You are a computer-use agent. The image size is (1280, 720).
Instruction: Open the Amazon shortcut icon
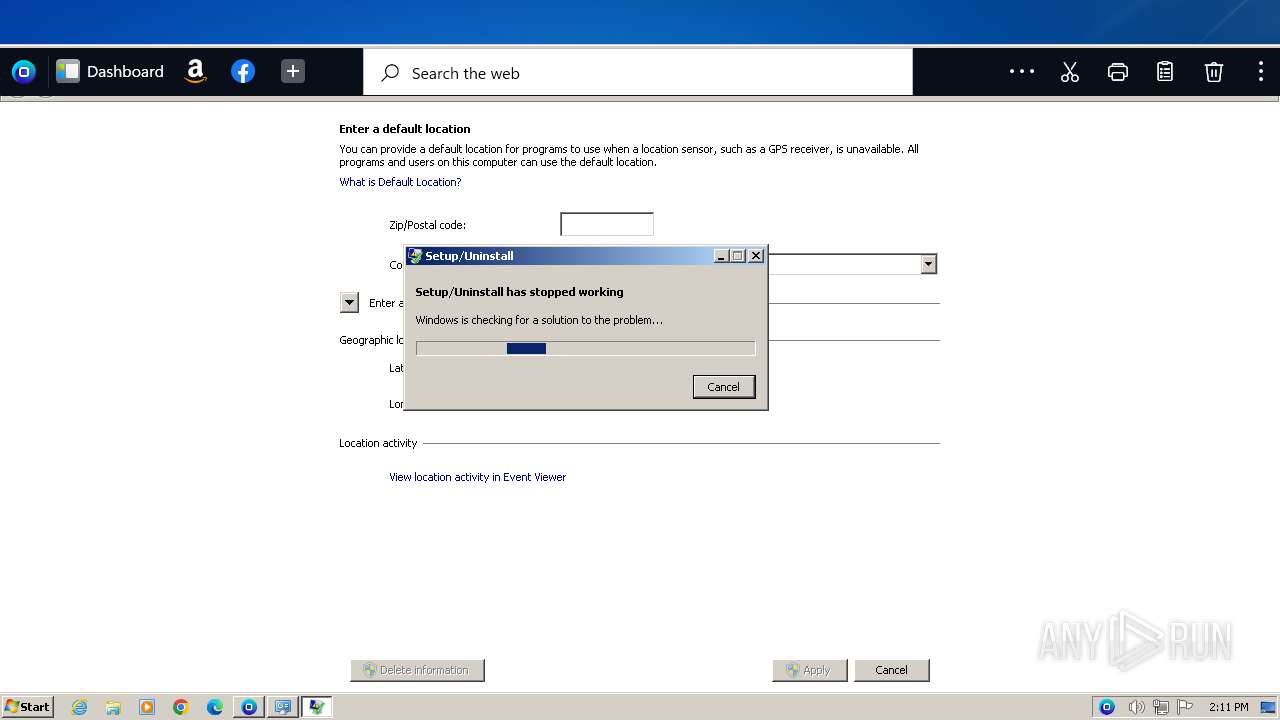(196, 71)
